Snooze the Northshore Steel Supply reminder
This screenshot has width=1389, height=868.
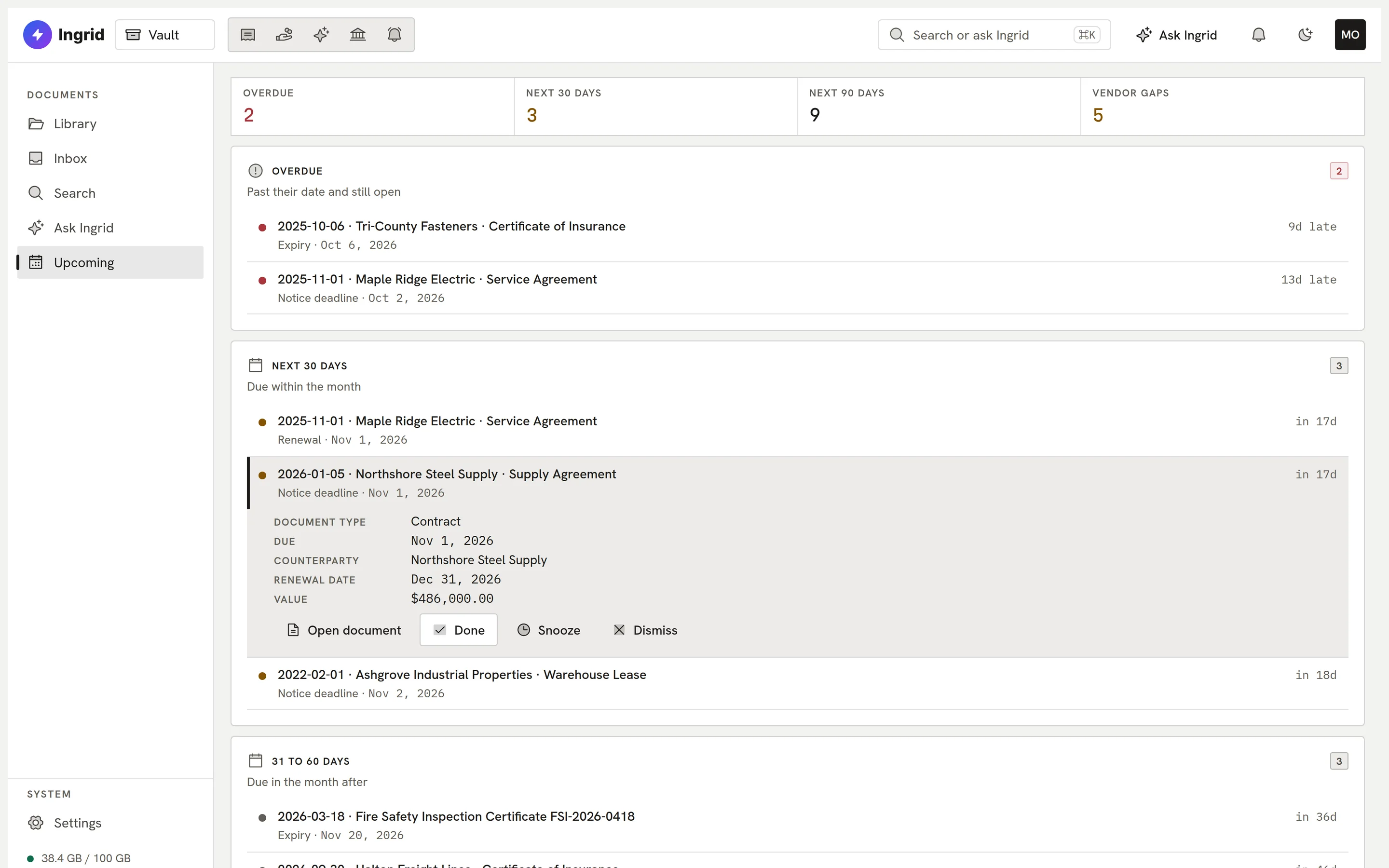point(549,630)
